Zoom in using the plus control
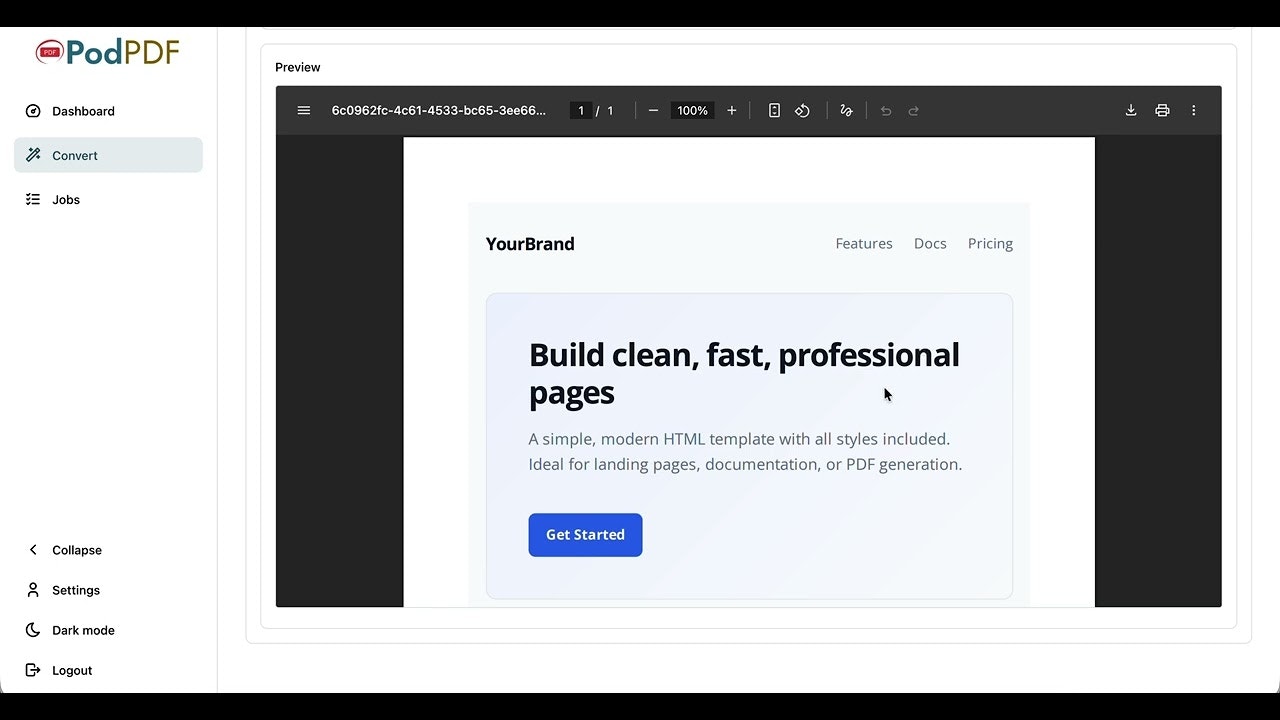 click(731, 110)
